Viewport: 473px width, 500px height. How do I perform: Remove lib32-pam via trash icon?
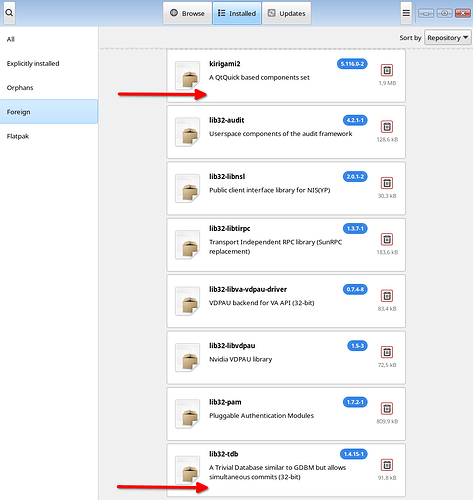pyautogui.click(x=387, y=408)
